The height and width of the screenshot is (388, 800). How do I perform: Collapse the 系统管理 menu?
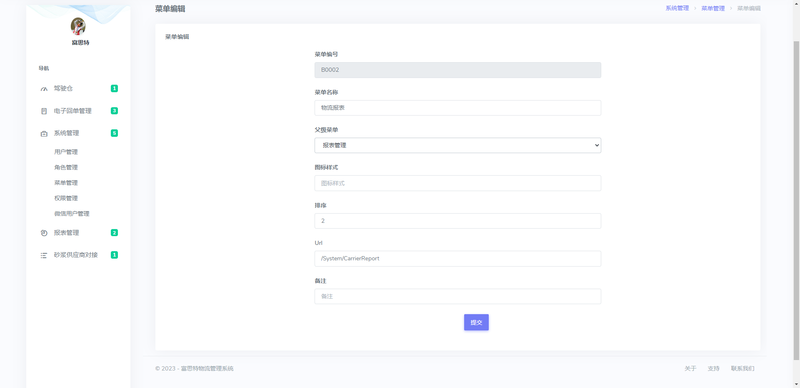point(79,133)
